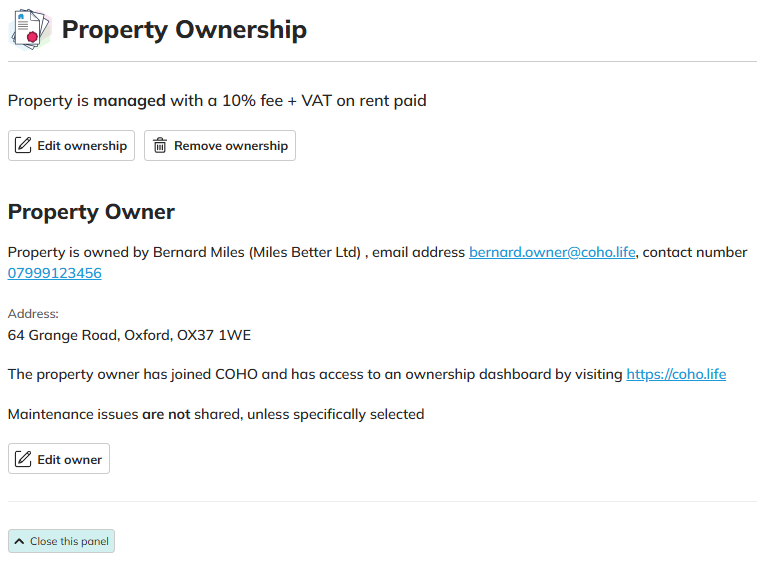Click the pencil icon in Edit owner
Viewport: 757px width, 571px height.
tap(23, 459)
